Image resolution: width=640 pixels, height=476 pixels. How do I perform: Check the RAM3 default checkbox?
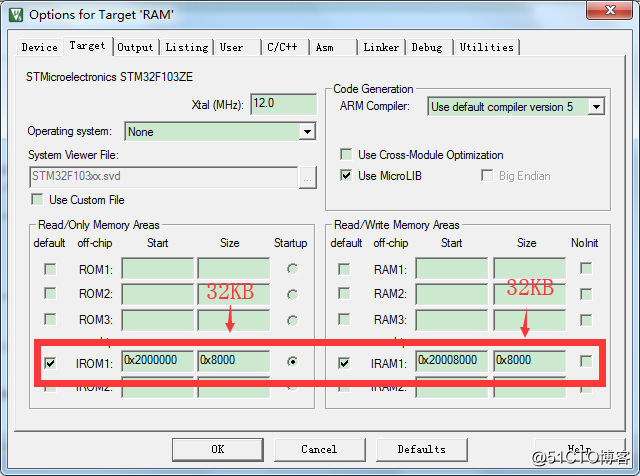[344, 319]
